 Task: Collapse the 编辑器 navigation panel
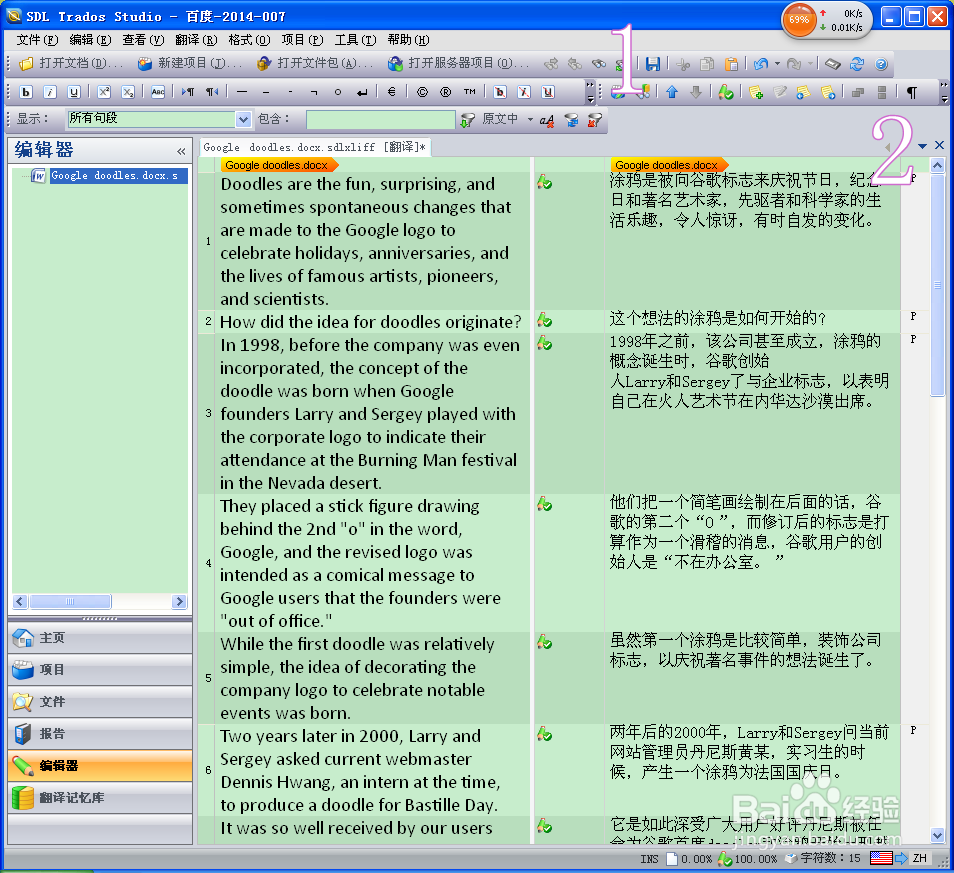click(x=181, y=151)
